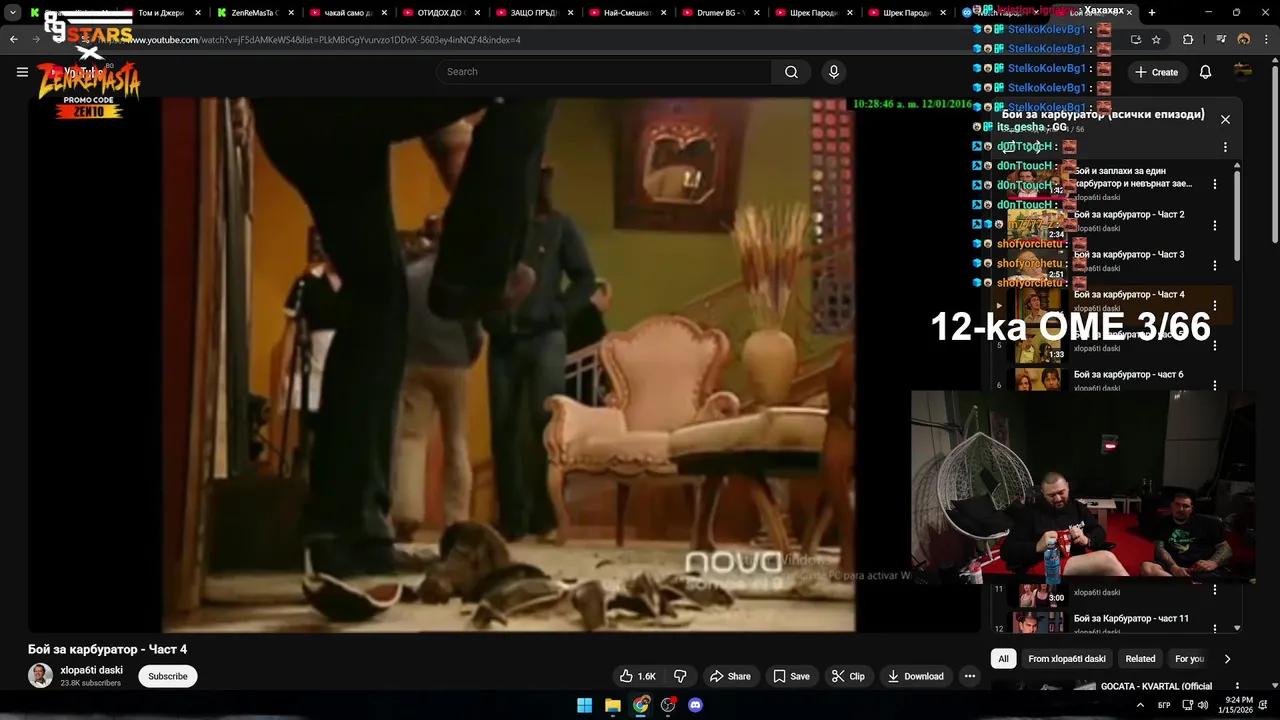Play Бой за Карбуратор - част 11 from playlist

(x=1131, y=619)
